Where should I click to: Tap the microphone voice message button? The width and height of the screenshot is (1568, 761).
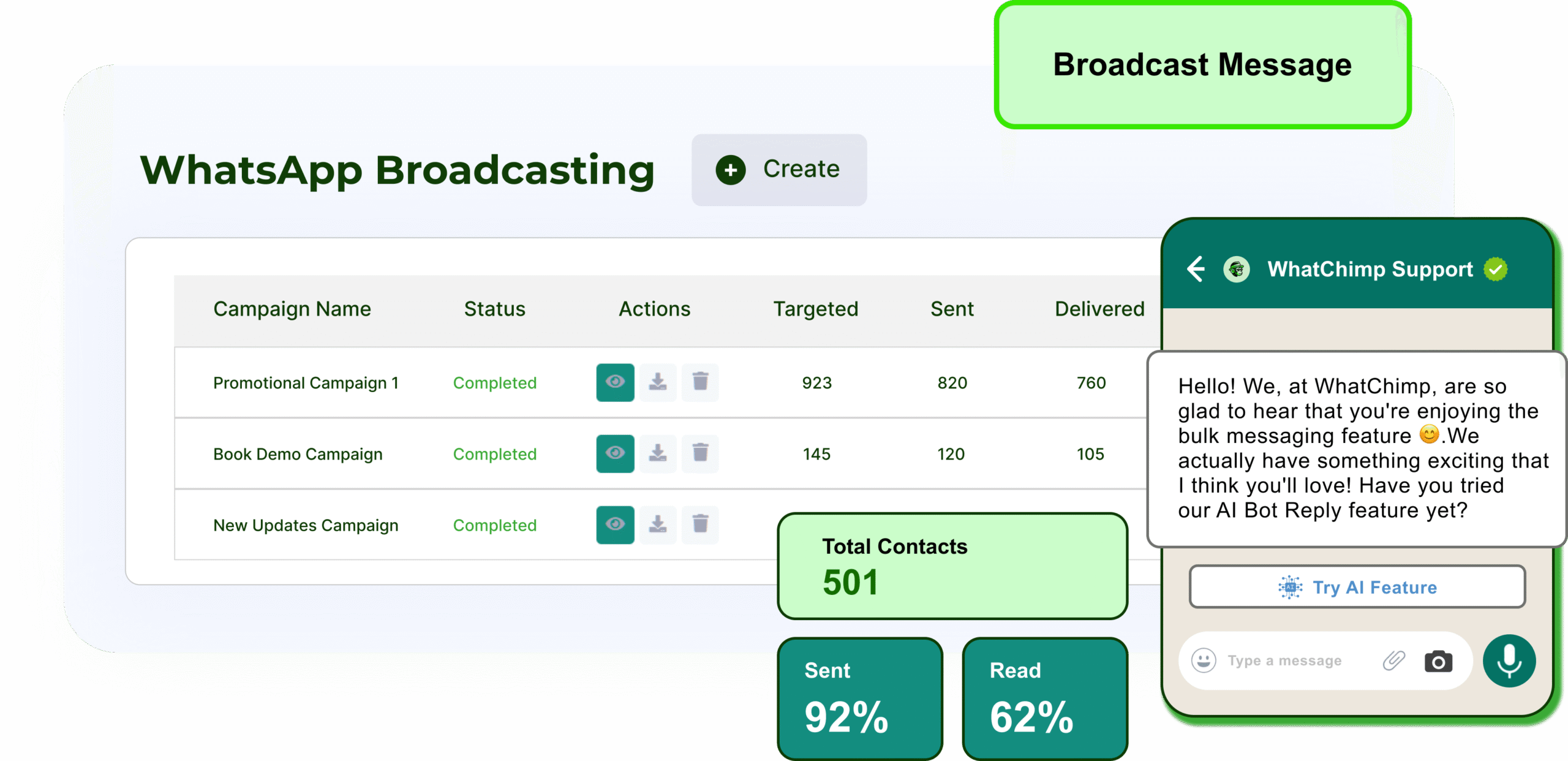1509,661
